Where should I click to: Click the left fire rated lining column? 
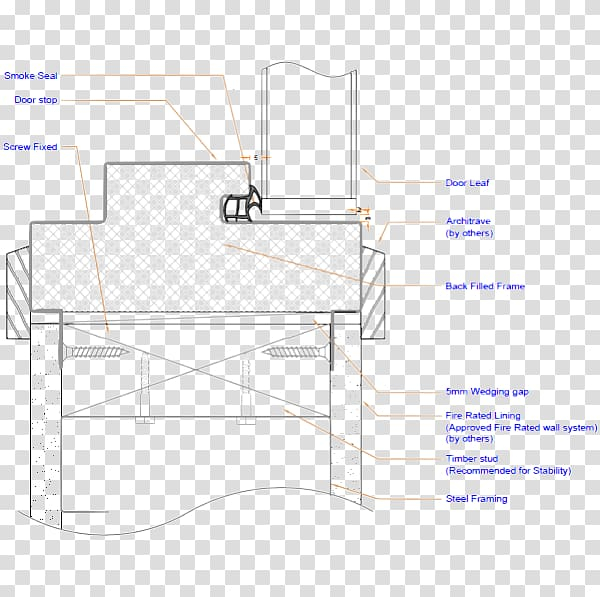click(46, 420)
